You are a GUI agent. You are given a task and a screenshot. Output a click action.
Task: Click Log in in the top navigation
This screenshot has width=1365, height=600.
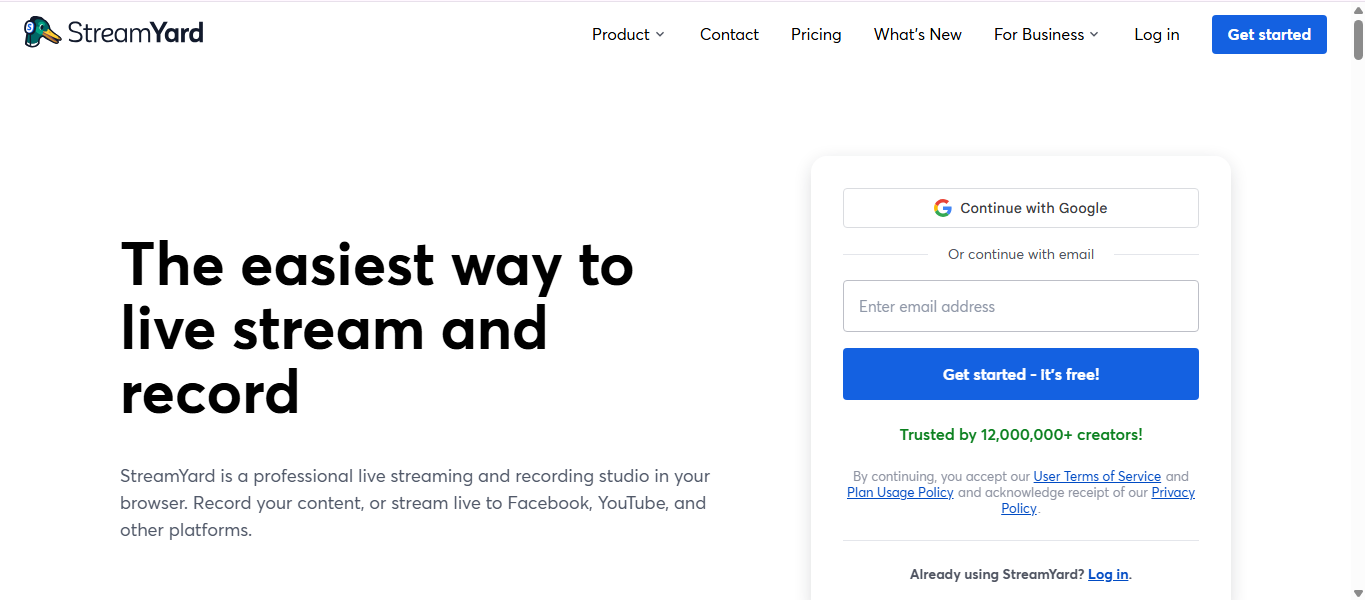(x=1156, y=34)
